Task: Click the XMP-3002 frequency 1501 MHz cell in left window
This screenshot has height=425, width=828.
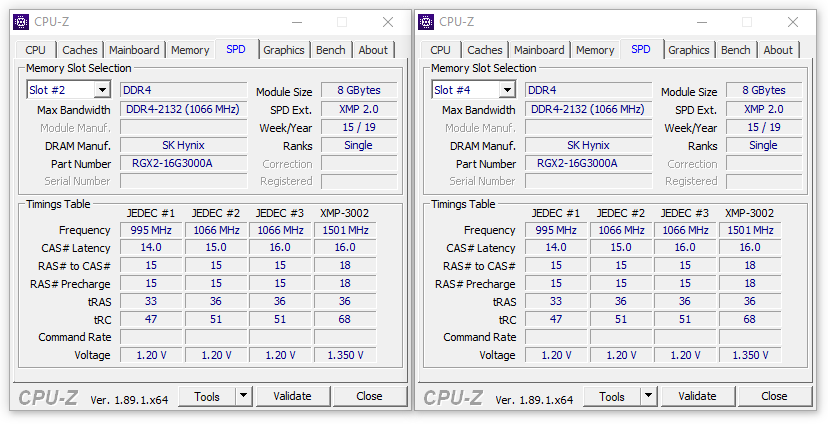Action: click(345, 230)
